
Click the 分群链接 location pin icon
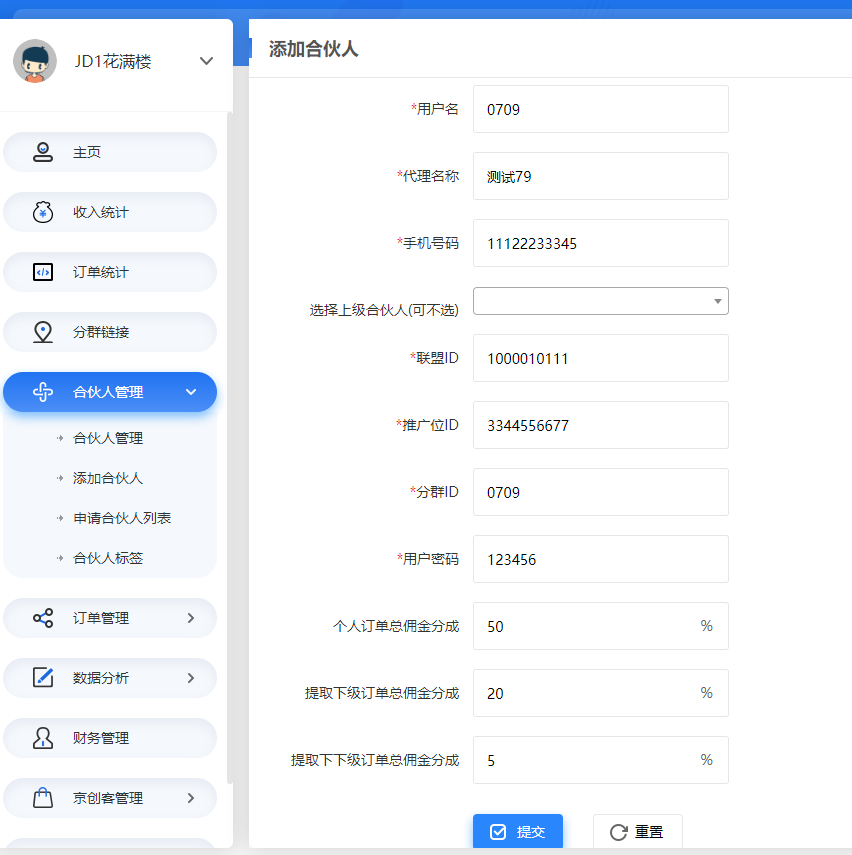(x=43, y=332)
